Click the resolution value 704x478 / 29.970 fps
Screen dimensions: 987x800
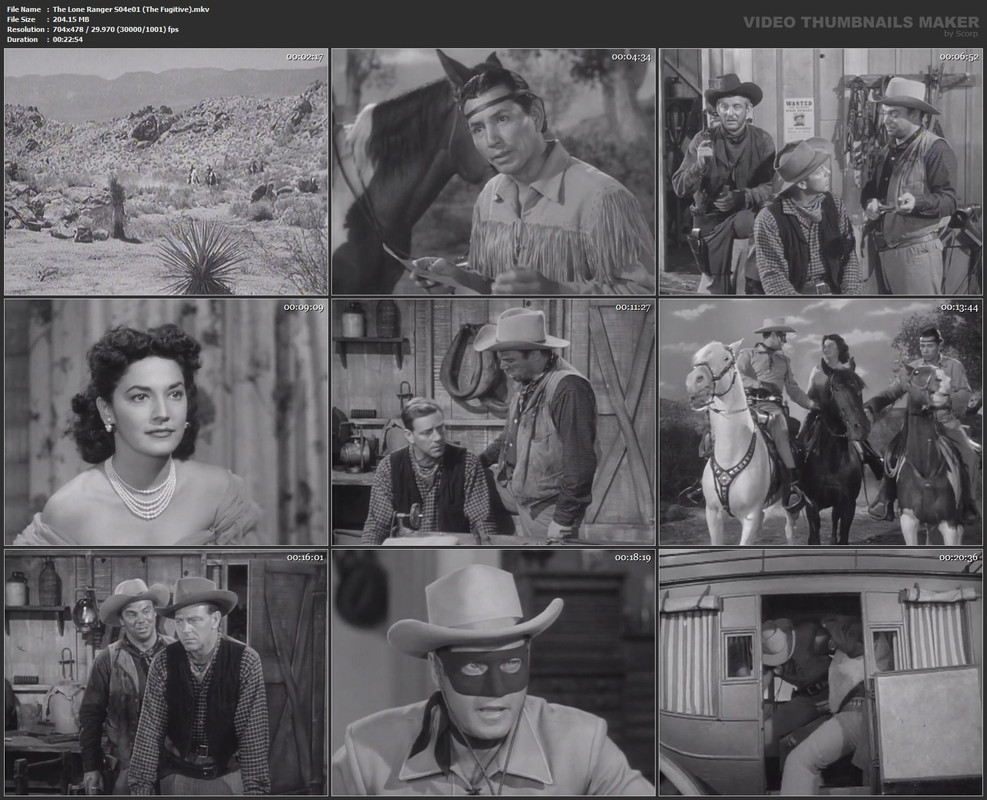(x=115, y=30)
